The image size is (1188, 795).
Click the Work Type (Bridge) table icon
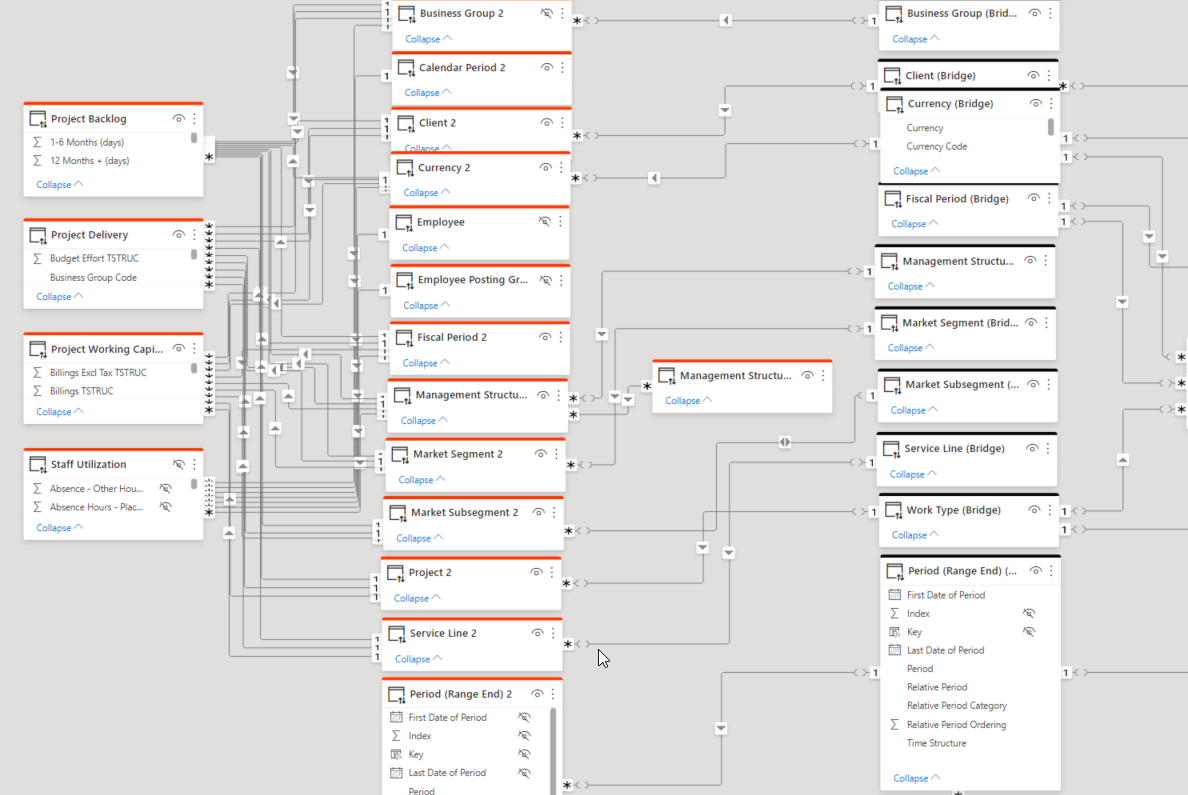pos(894,510)
